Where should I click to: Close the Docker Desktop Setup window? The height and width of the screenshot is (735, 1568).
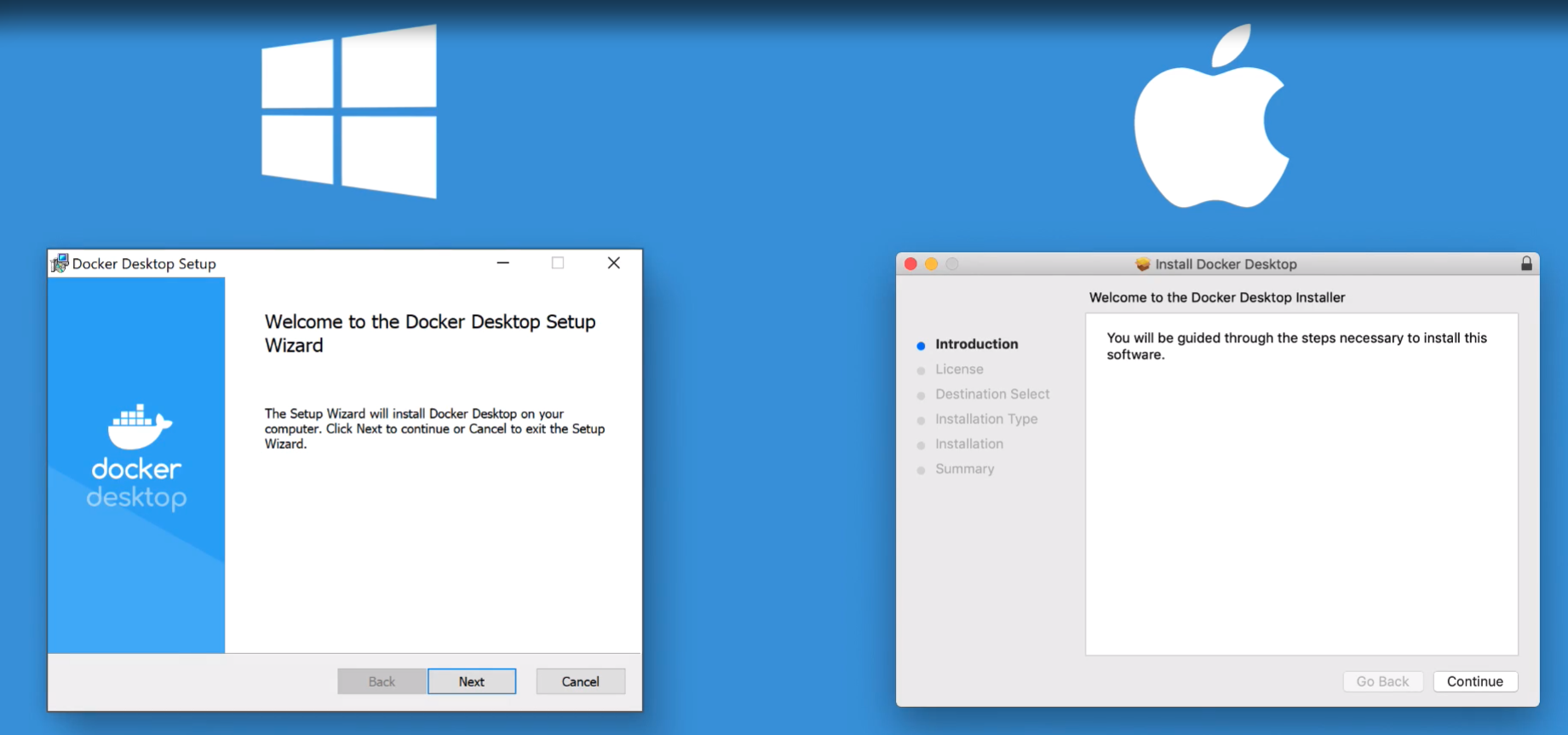point(613,263)
